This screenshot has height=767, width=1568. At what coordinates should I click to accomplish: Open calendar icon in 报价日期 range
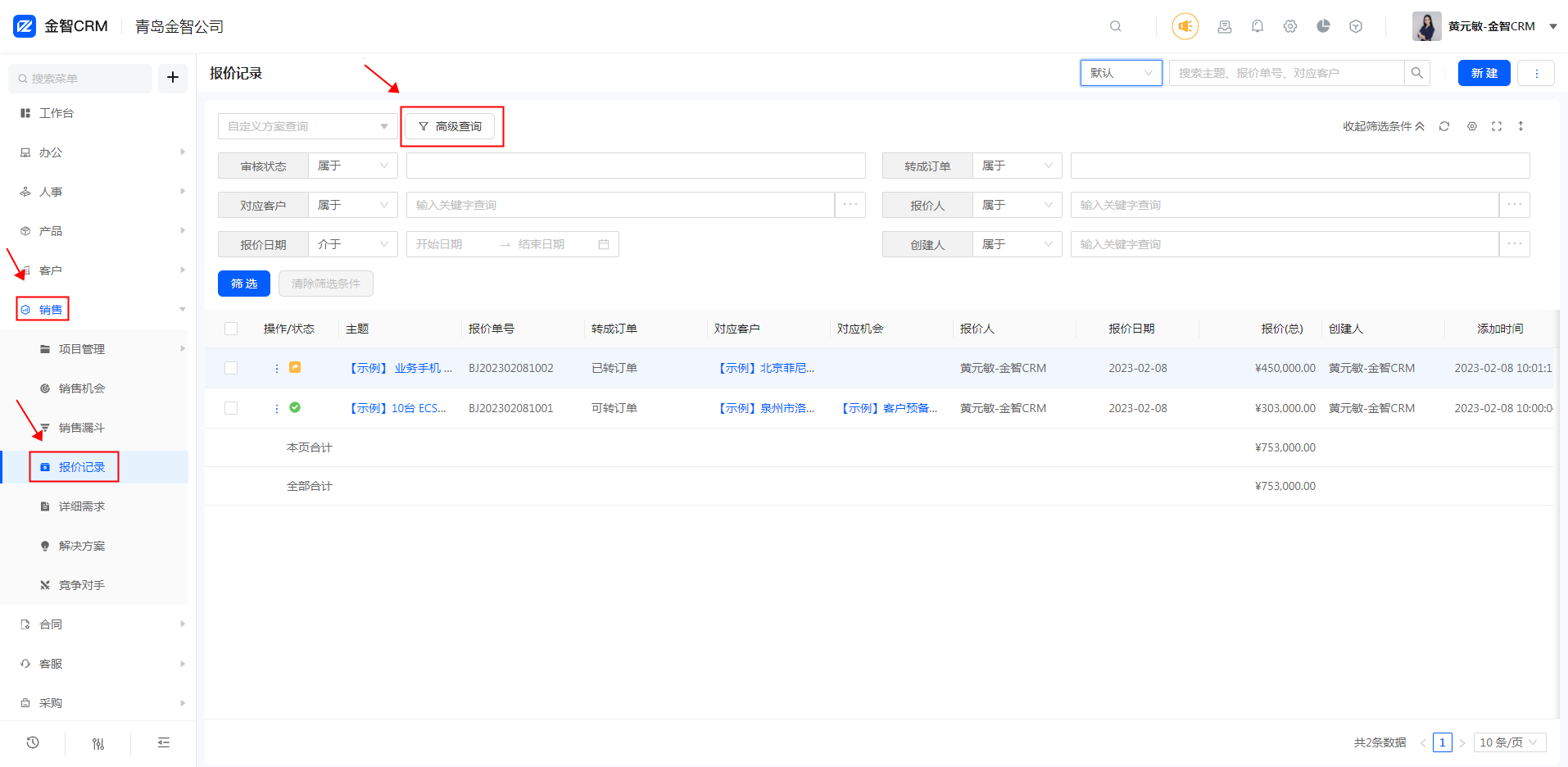click(x=604, y=244)
